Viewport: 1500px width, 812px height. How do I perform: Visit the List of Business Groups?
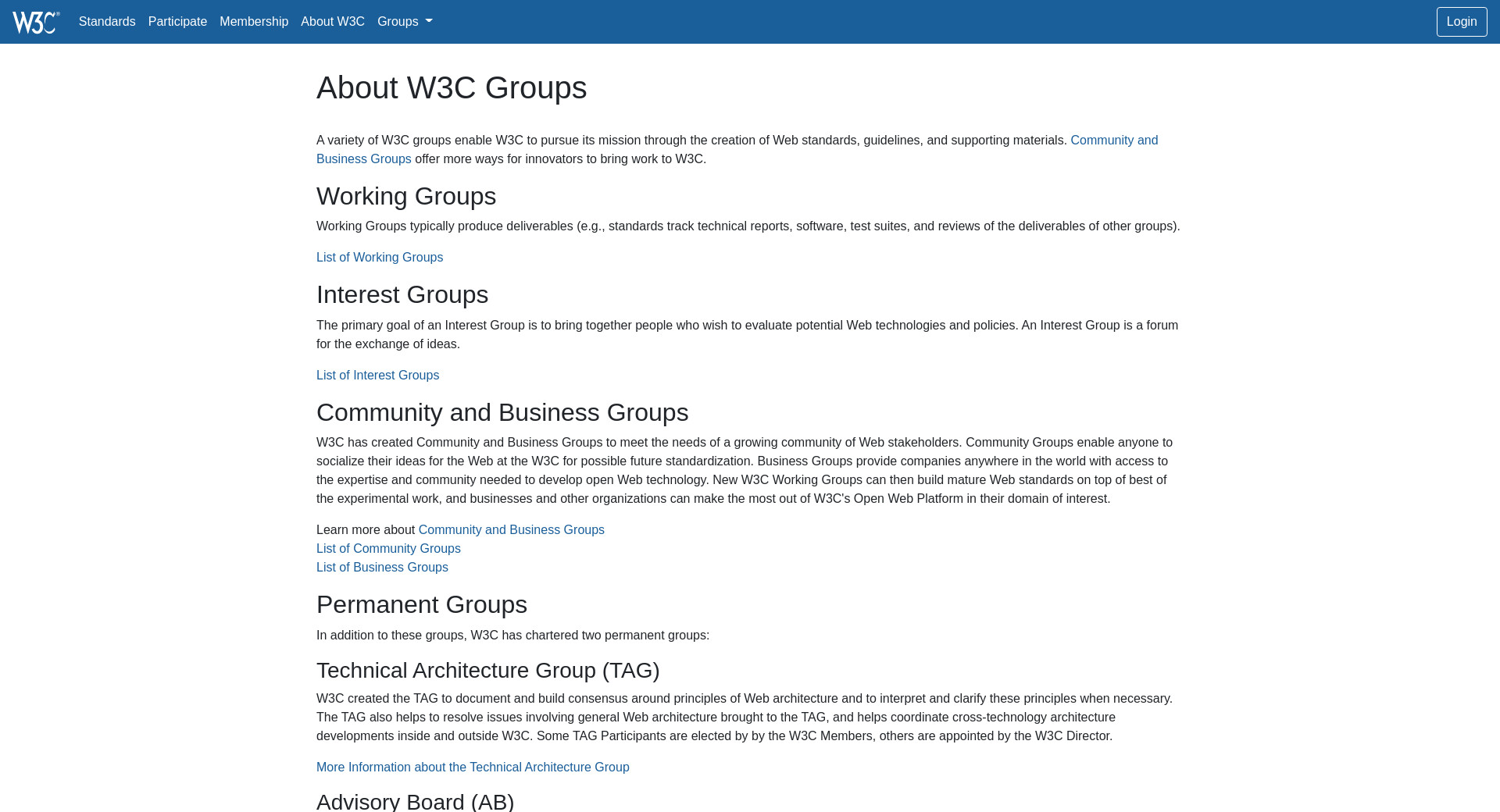[x=382, y=568]
